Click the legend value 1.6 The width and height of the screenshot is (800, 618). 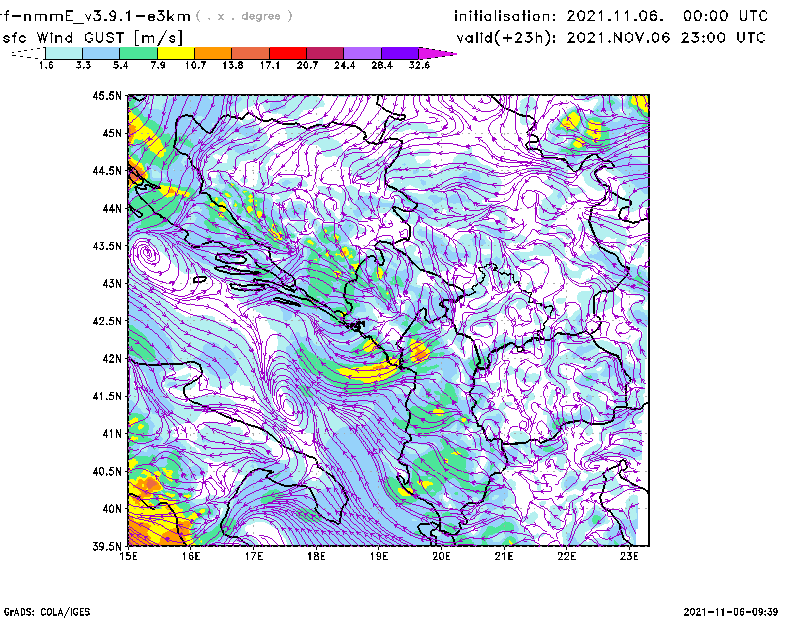(x=46, y=65)
